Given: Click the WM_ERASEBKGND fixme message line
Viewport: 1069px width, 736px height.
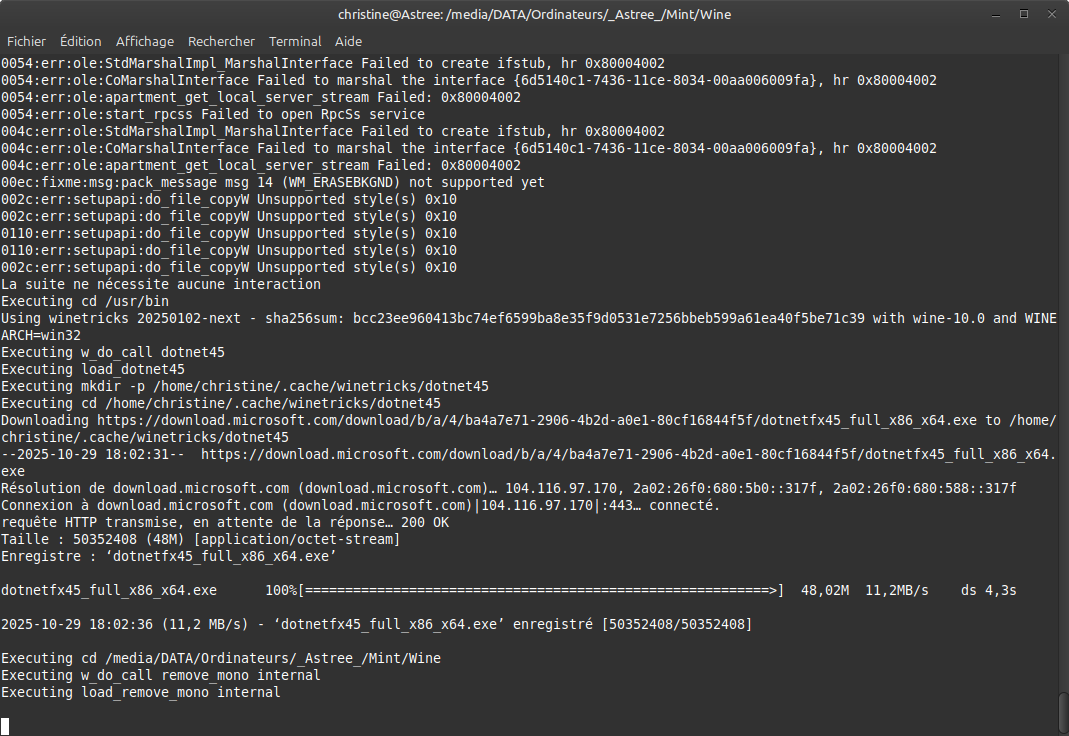Looking at the screenshot, I should tap(273, 182).
